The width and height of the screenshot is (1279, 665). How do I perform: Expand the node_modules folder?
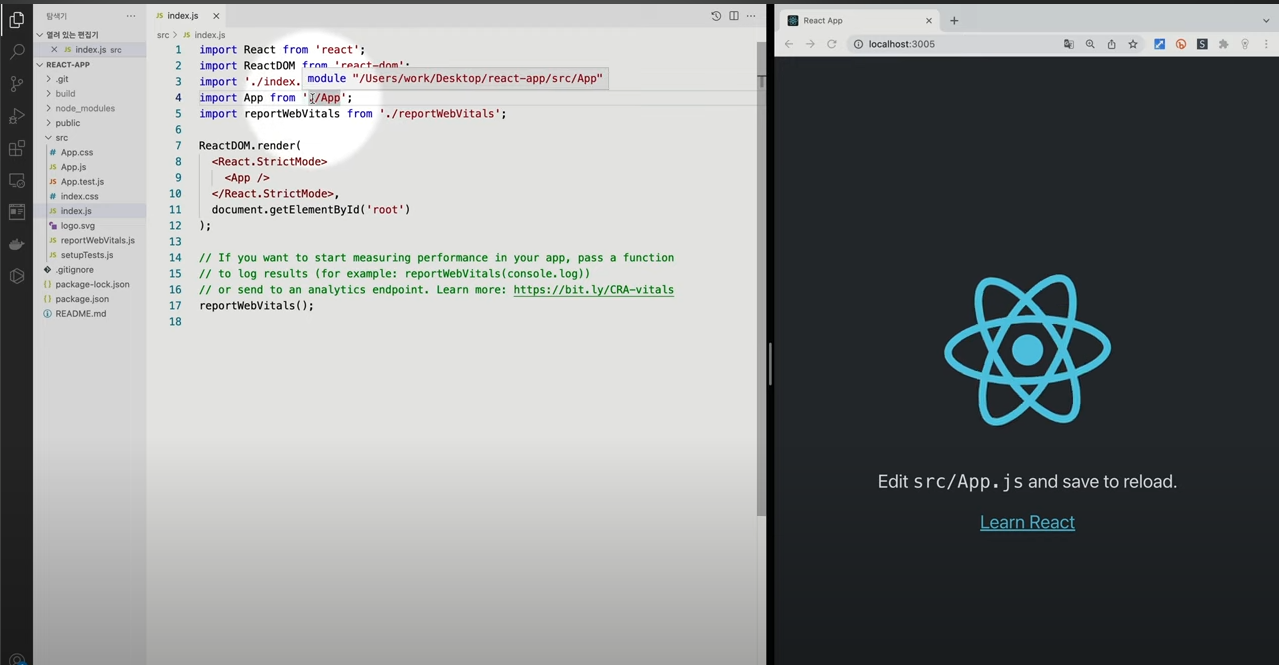(x=84, y=108)
